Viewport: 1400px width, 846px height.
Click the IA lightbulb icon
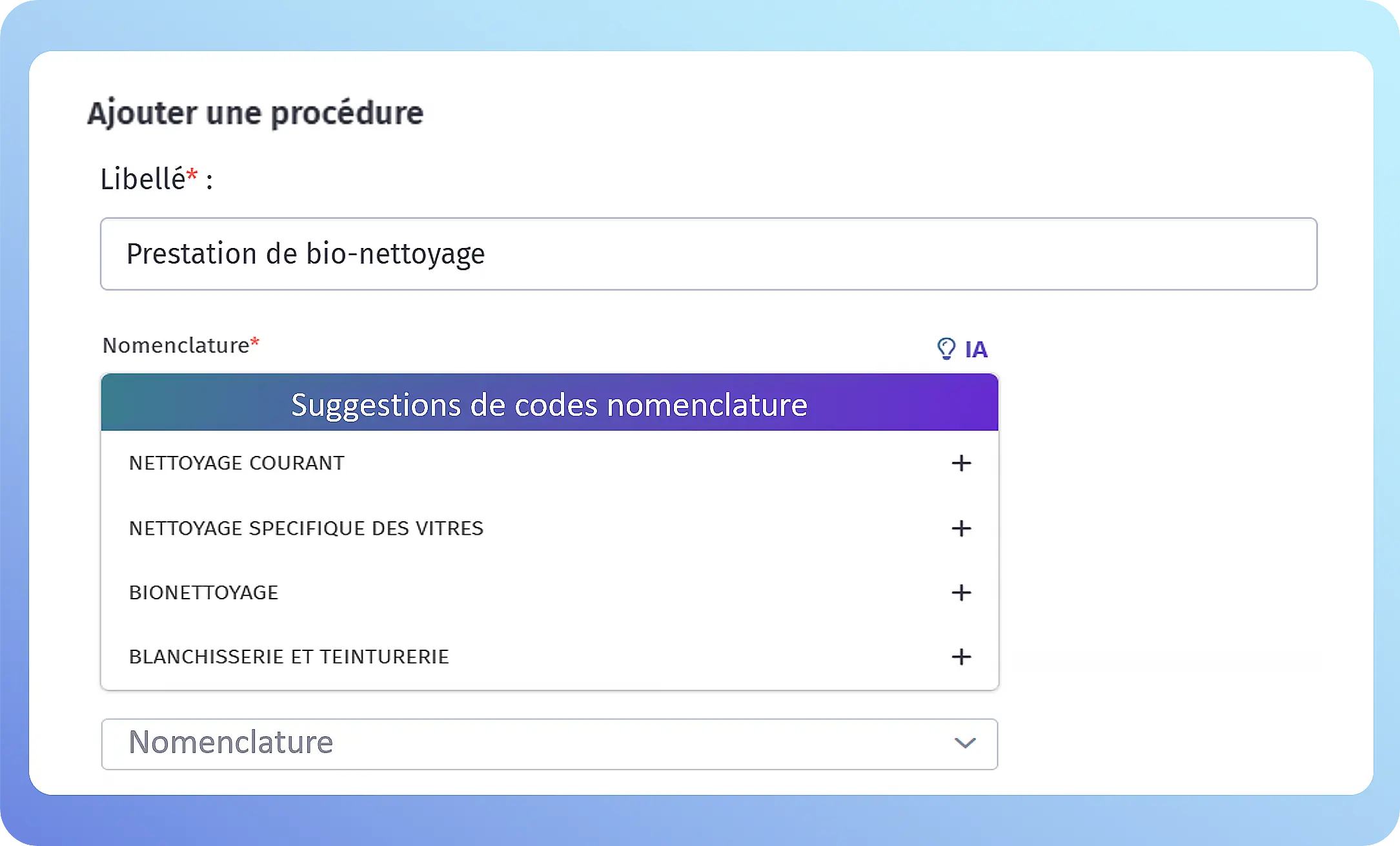click(946, 349)
